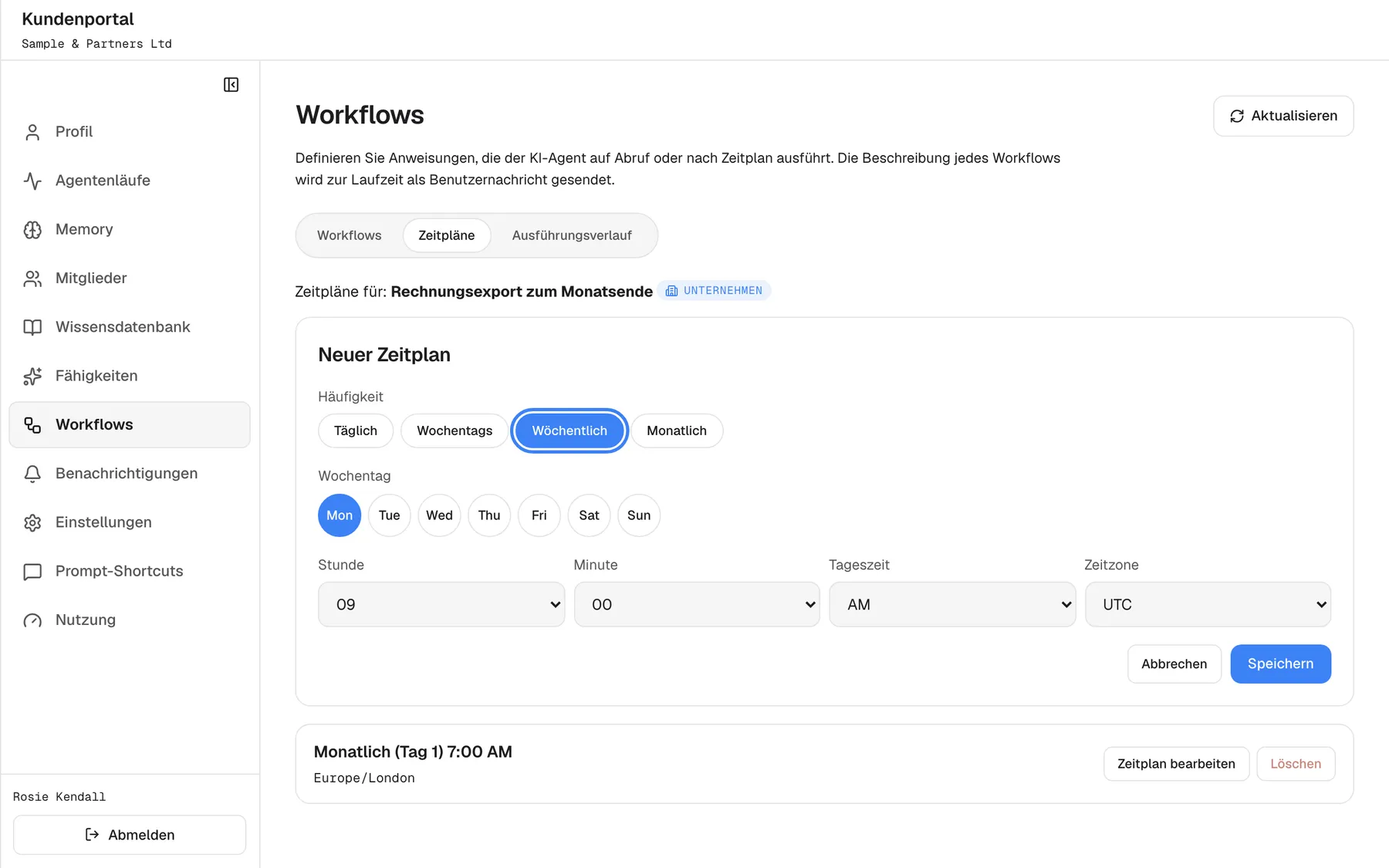Toggle Sun weekday selection
Viewport: 1389px width, 868px height.
tap(639, 515)
